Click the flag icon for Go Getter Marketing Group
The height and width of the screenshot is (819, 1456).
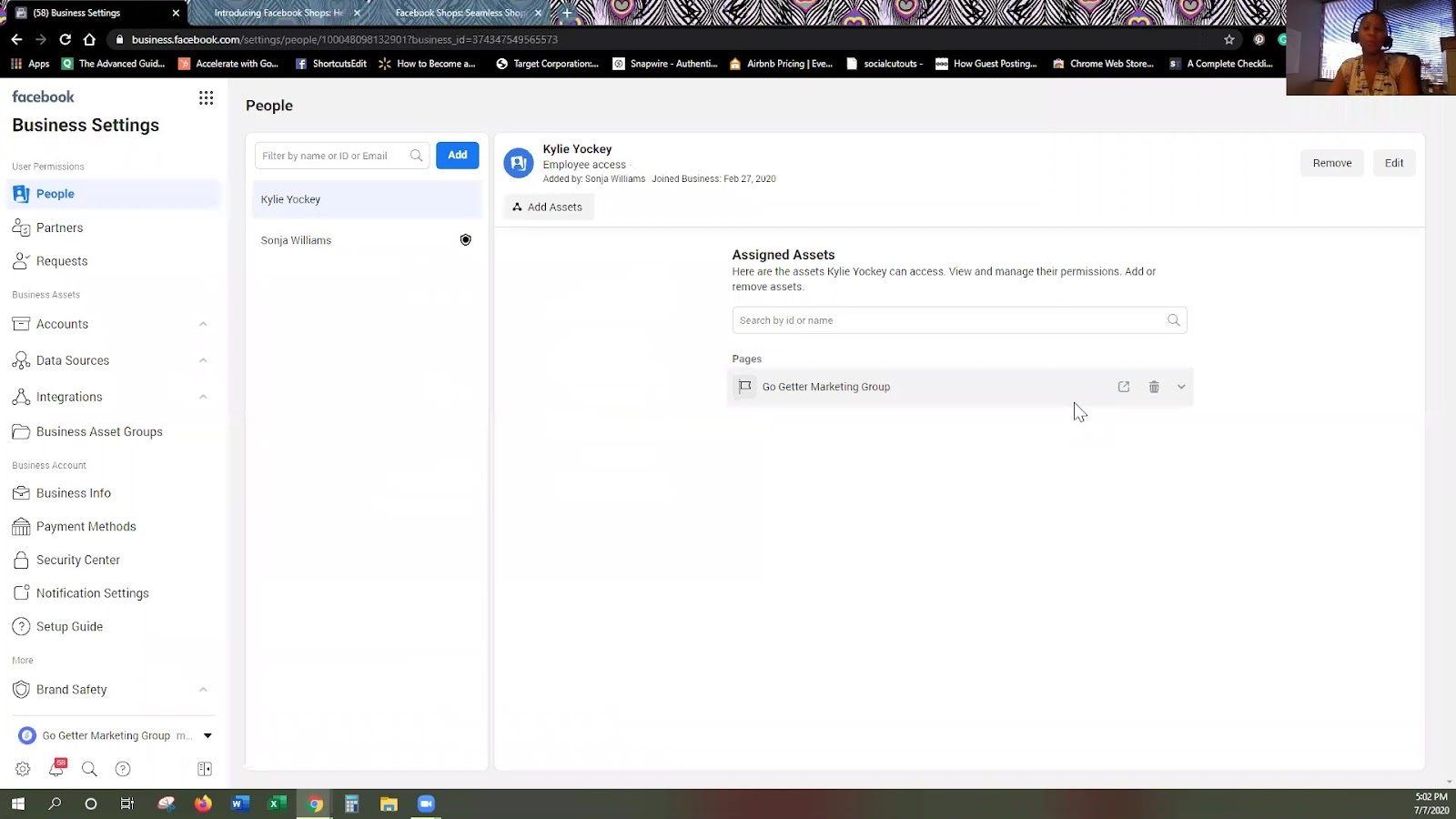click(745, 387)
